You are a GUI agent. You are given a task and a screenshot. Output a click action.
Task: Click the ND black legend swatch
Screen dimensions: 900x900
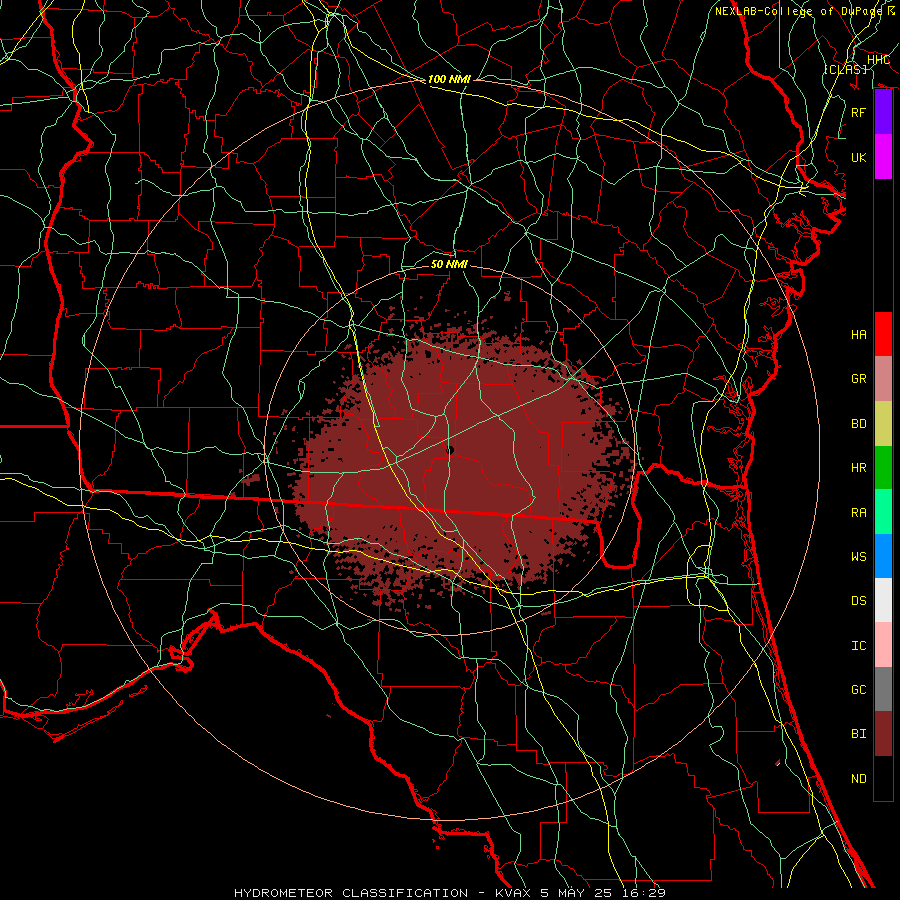pyautogui.click(x=883, y=778)
